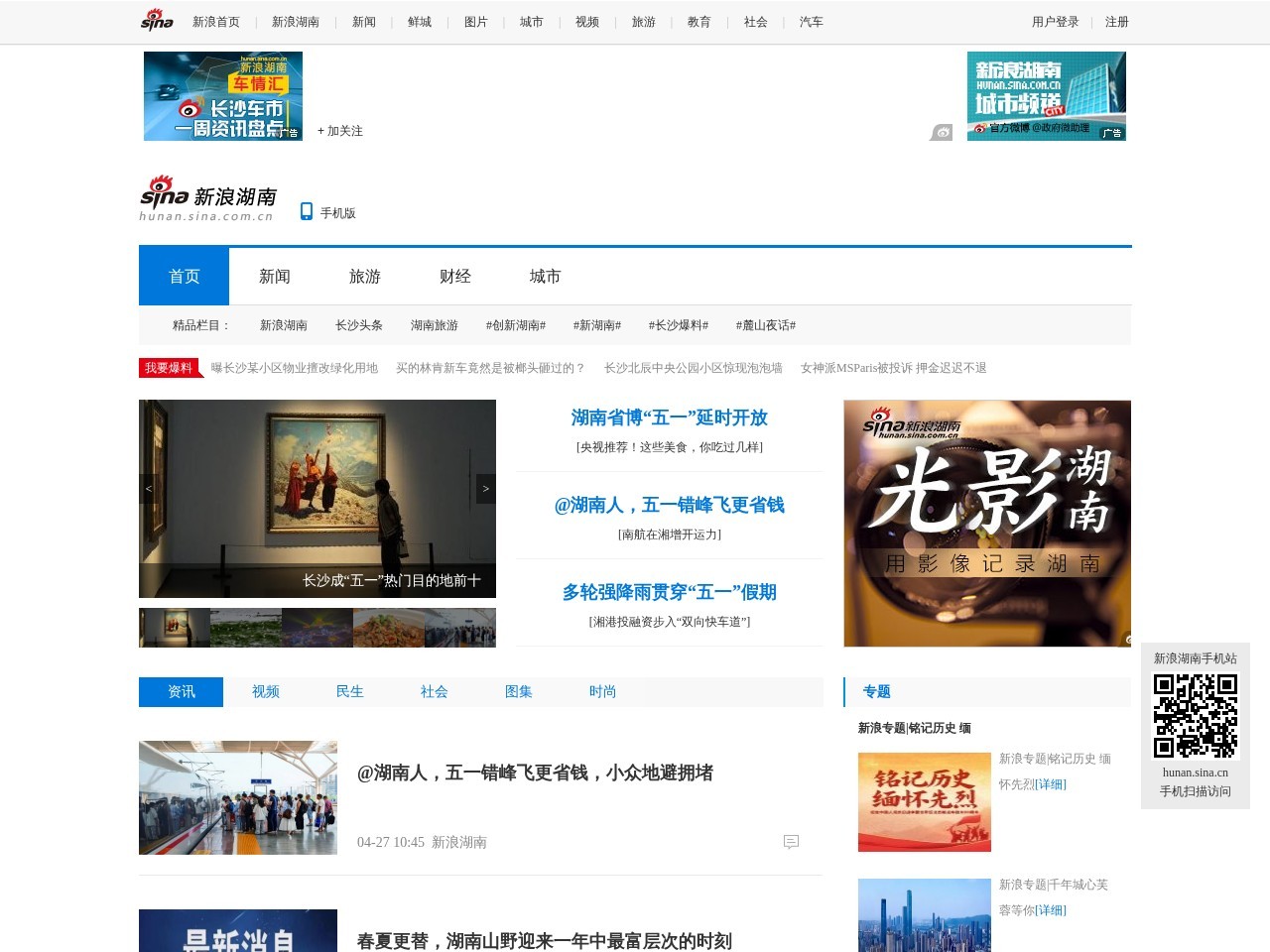Select the 首页 main tab
Screen dimensions: 1270x952
[184, 277]
